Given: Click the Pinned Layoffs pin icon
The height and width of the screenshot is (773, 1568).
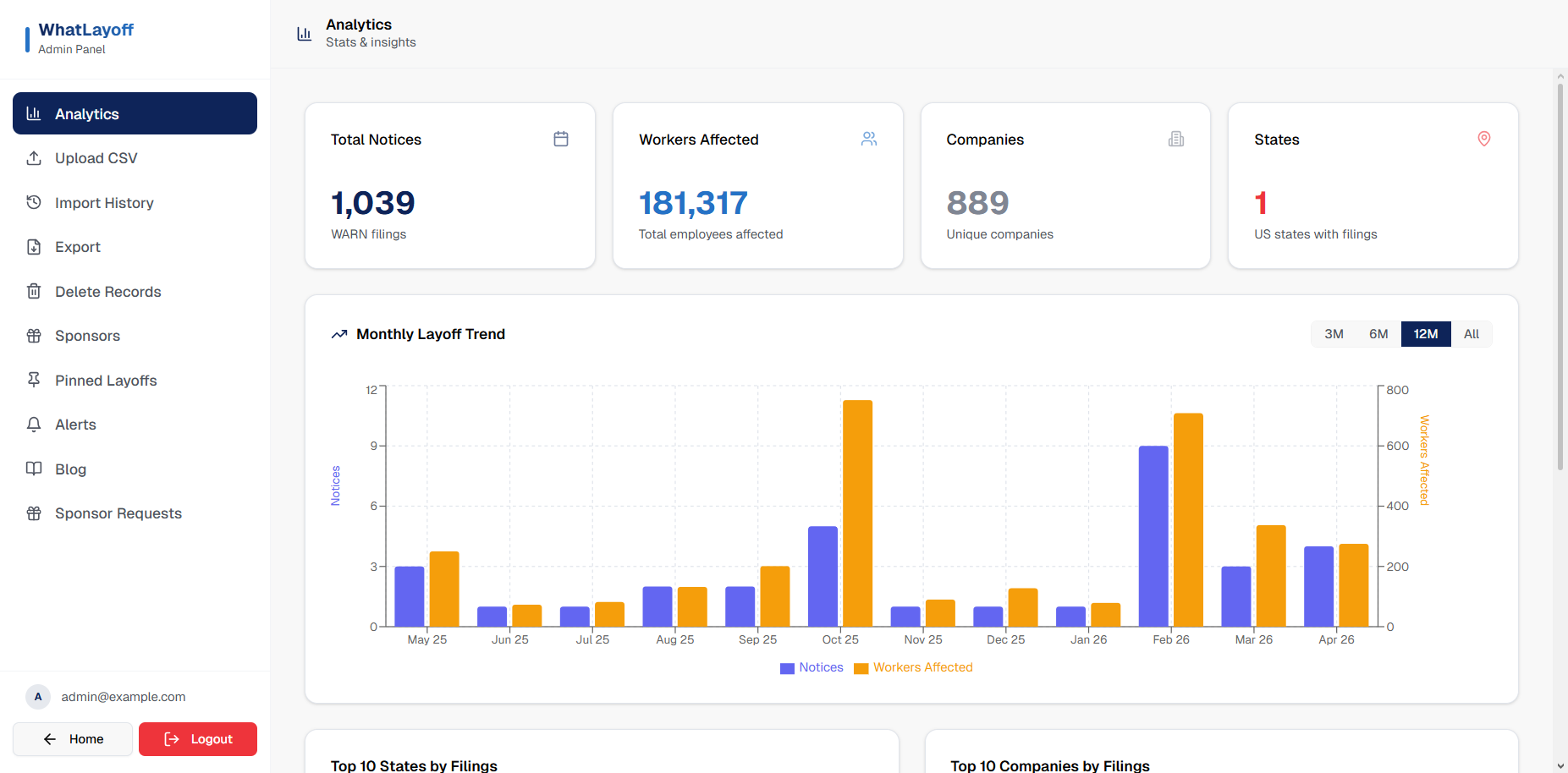Looking at the screenshot, I should [34, 380].
